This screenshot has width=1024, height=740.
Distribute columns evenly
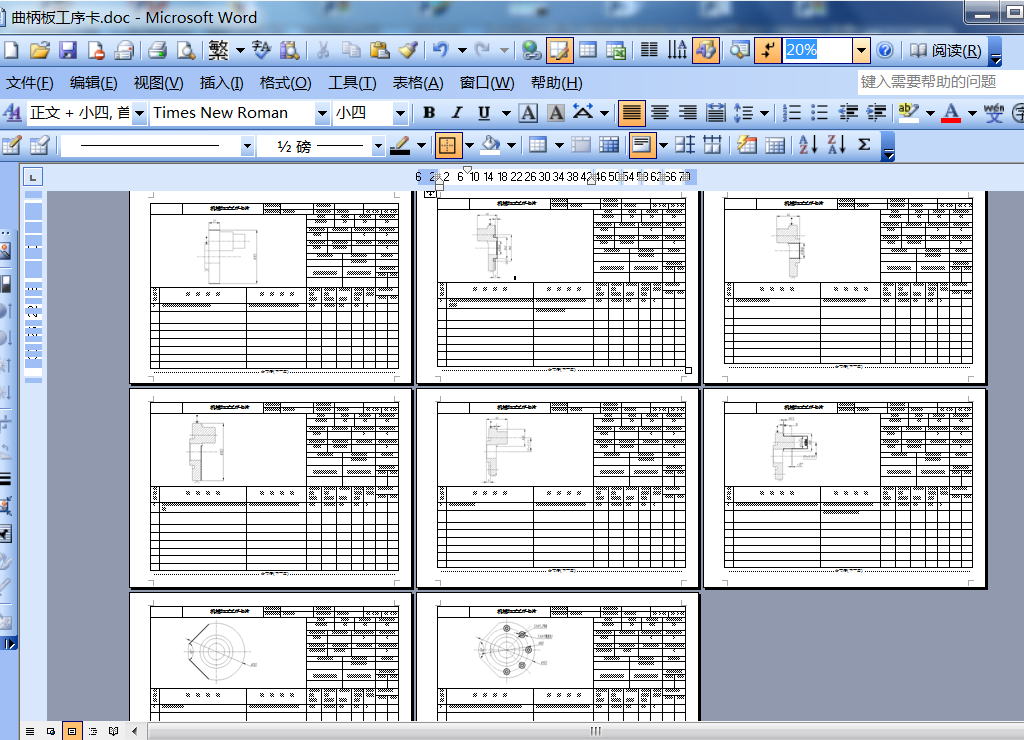(x=712, y=145)
